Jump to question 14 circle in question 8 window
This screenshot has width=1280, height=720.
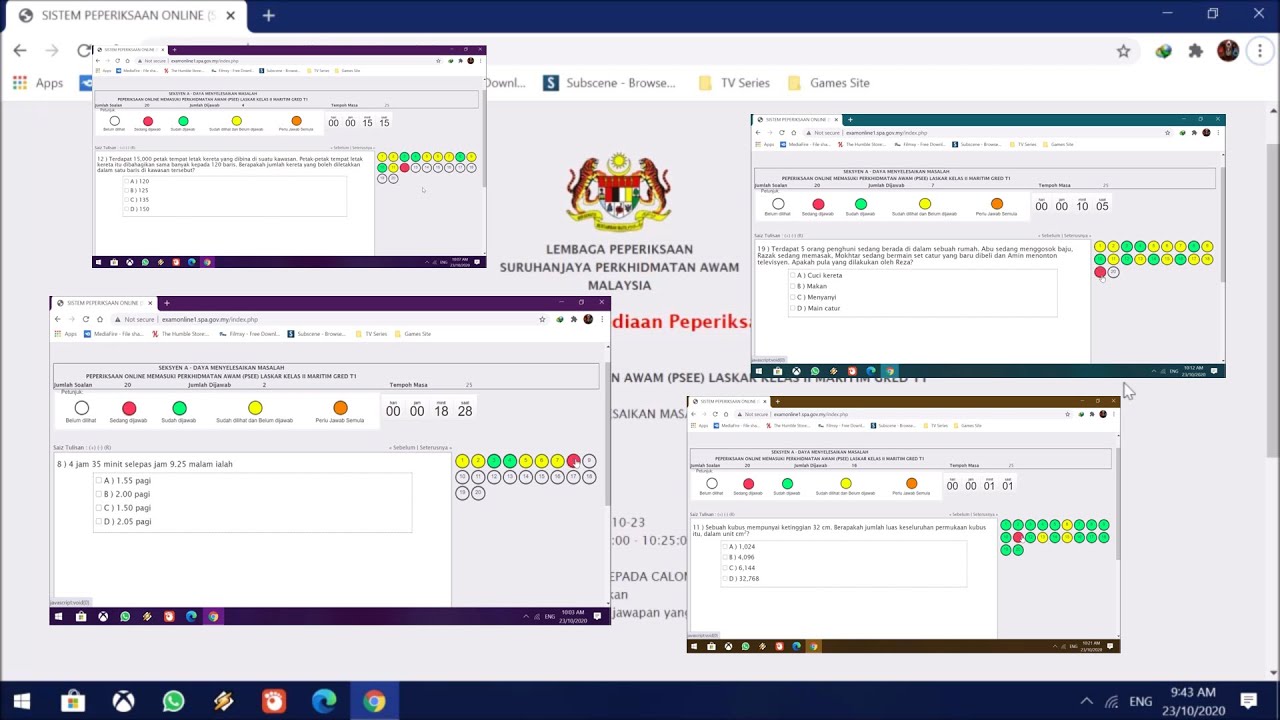click(526, 477)
